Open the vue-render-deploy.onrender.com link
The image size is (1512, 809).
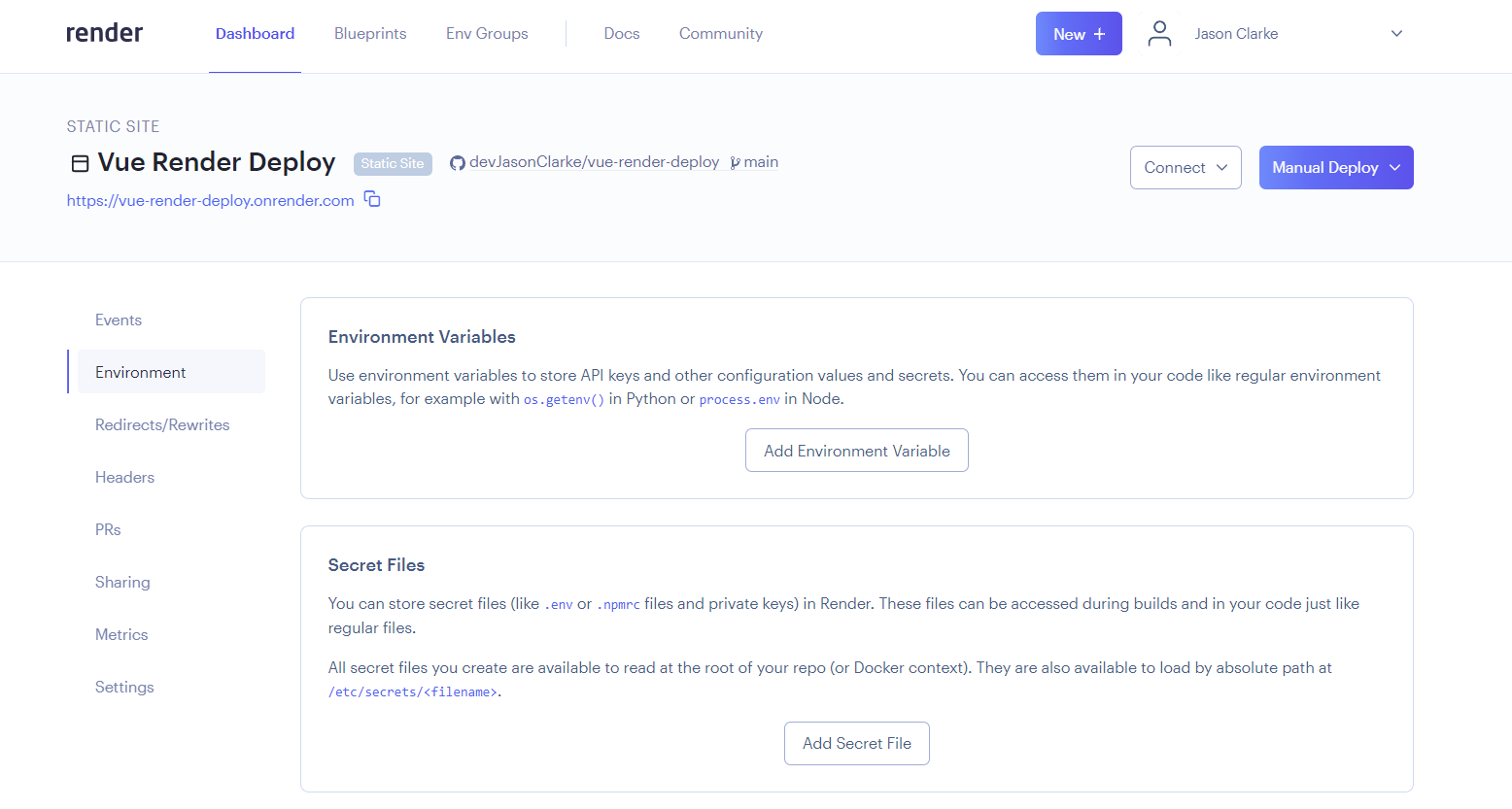click(210, 200)
